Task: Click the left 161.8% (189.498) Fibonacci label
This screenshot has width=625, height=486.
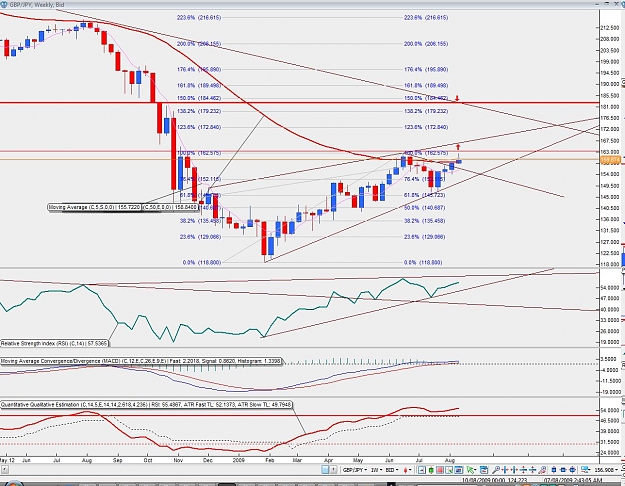Action: 199,85
